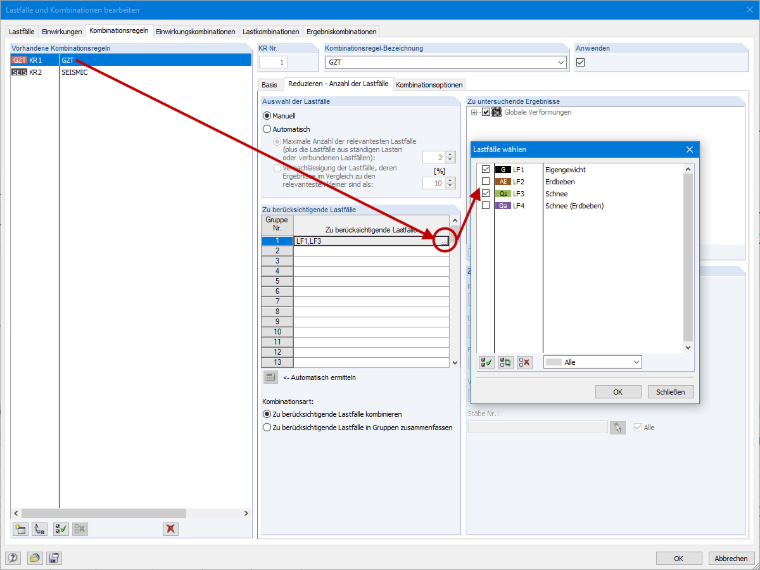This screenshot has width=760, height=570.
Task: Click Abbrechen in the main dialog
Action: 731,558
